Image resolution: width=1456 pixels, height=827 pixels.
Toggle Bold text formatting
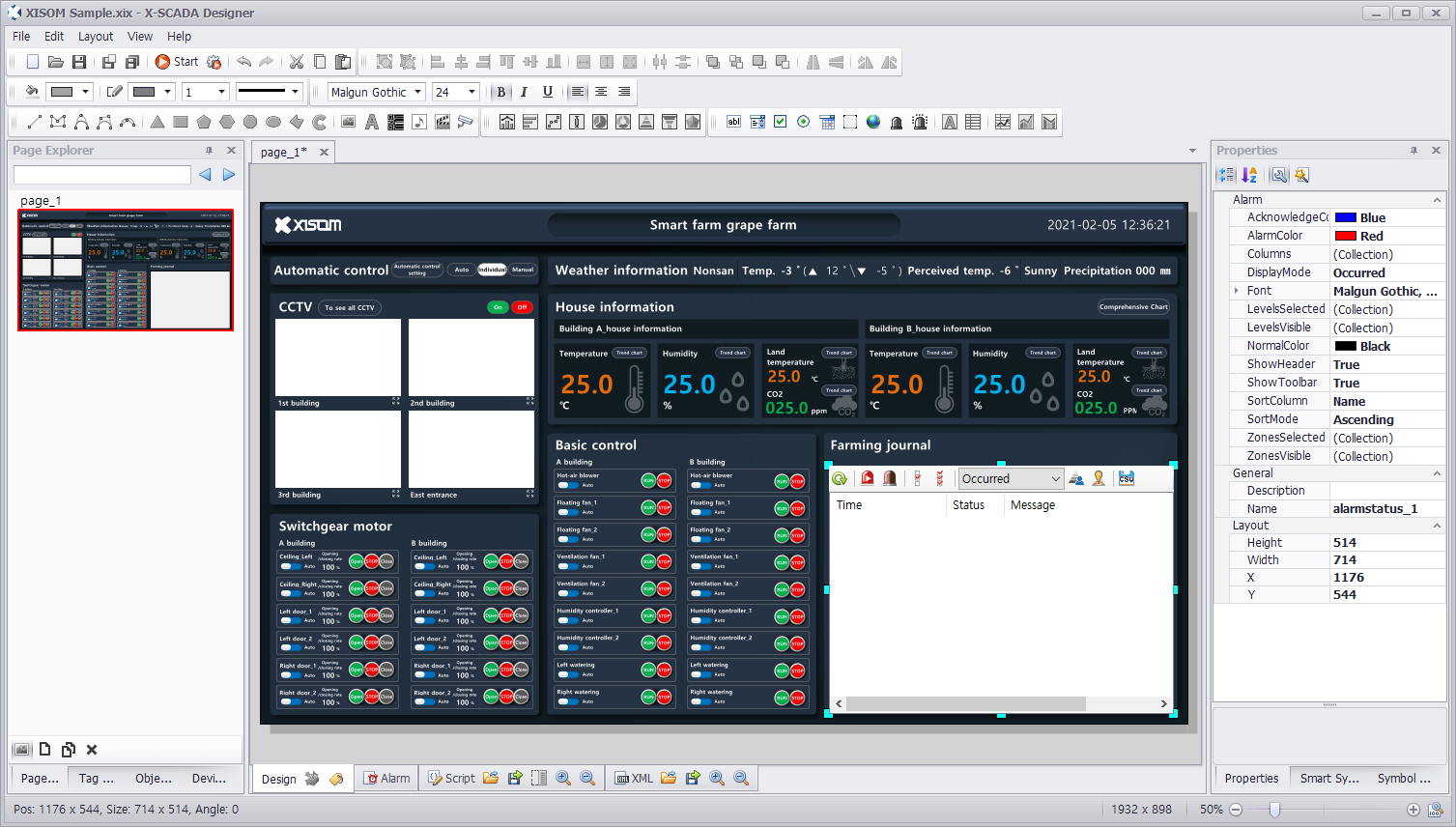501,92
